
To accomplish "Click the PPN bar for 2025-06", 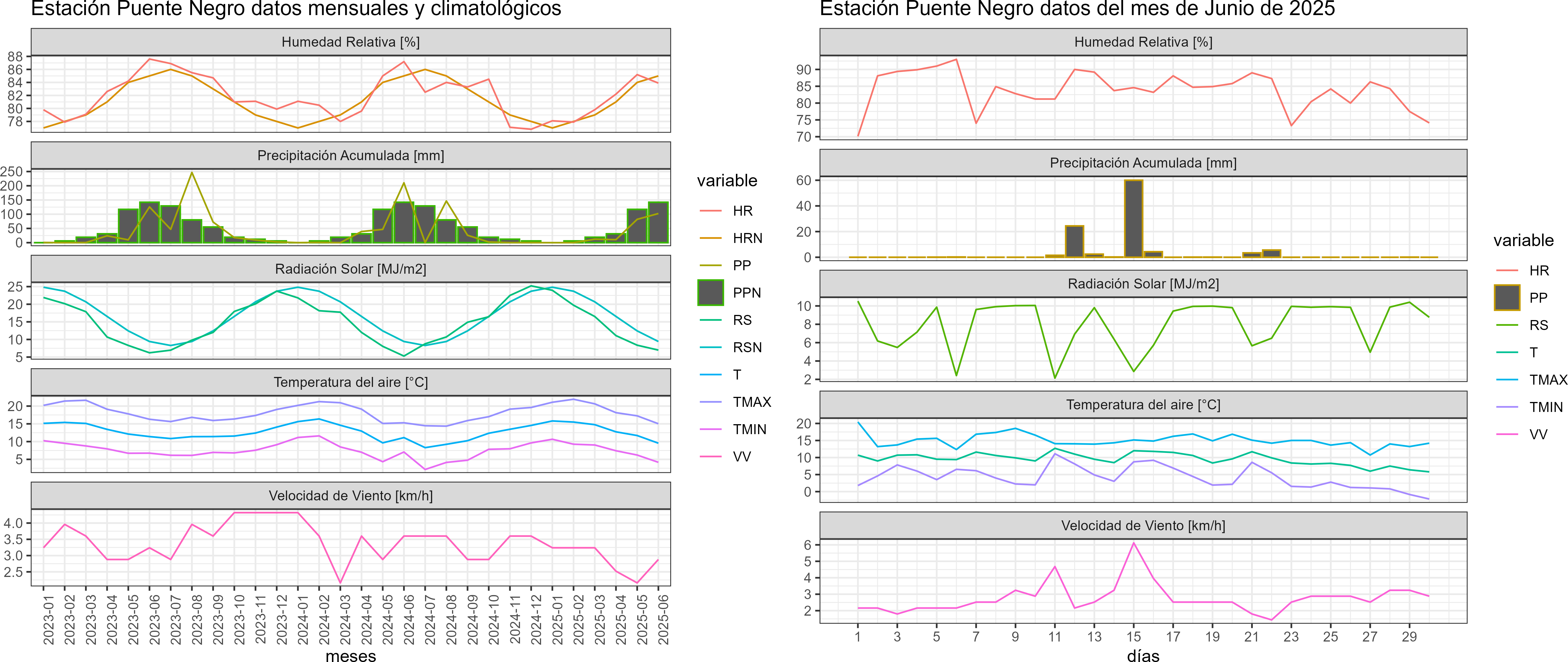I will 658,223.
